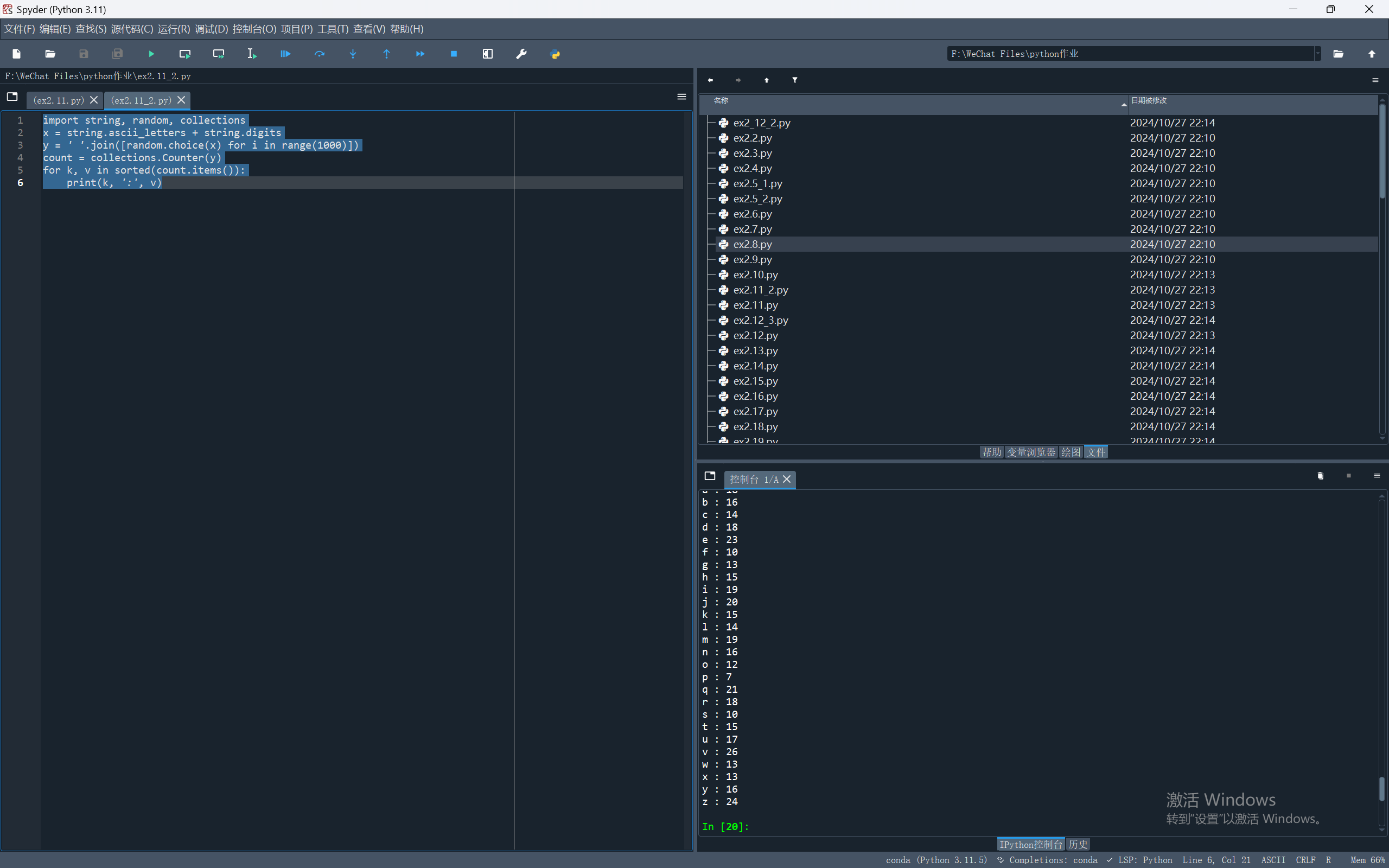Maximize the current pane
The width and height of the screenshot is (1389, 868).
[x=488, y=54]
